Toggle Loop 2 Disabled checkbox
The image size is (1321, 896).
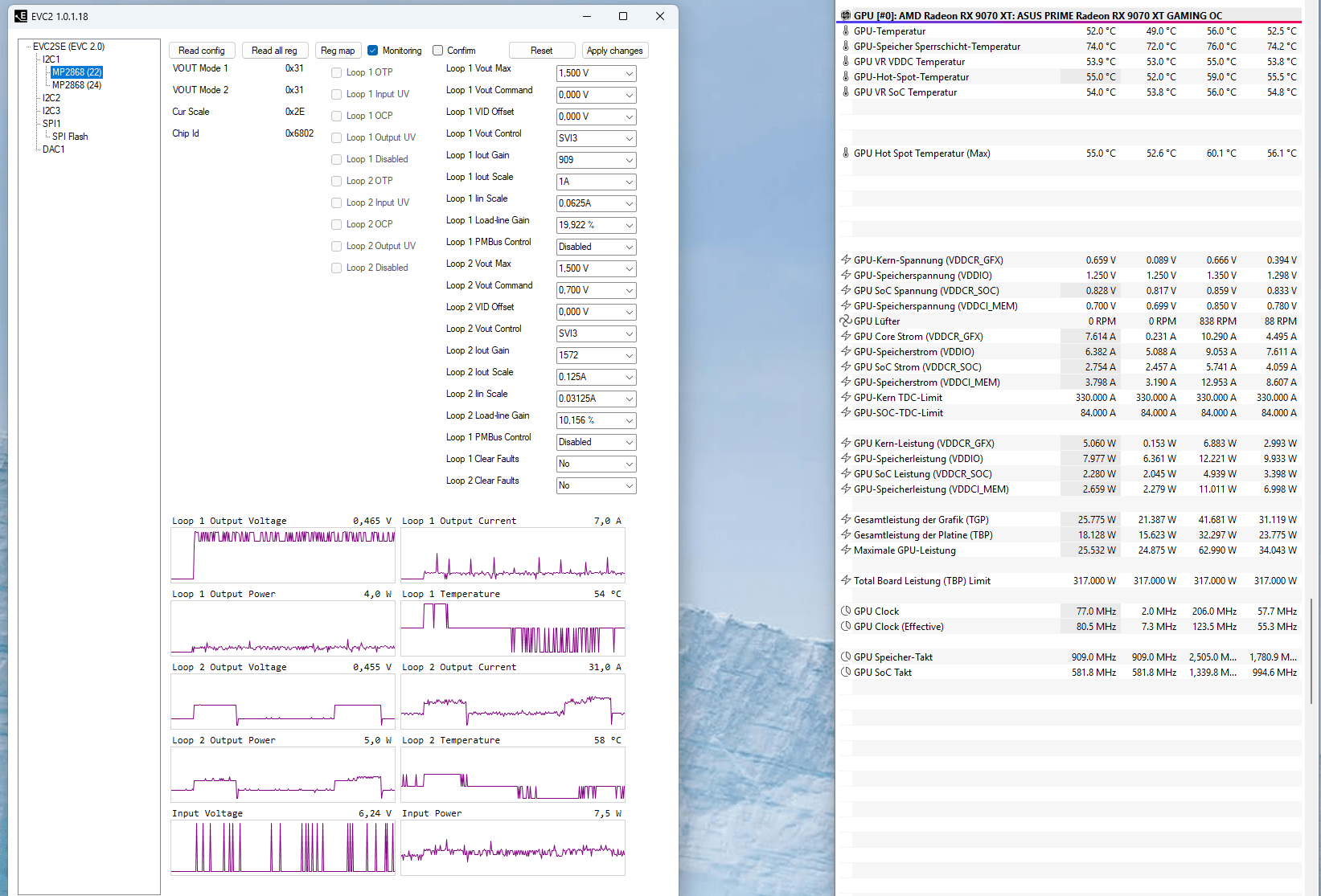coord(337,268)
